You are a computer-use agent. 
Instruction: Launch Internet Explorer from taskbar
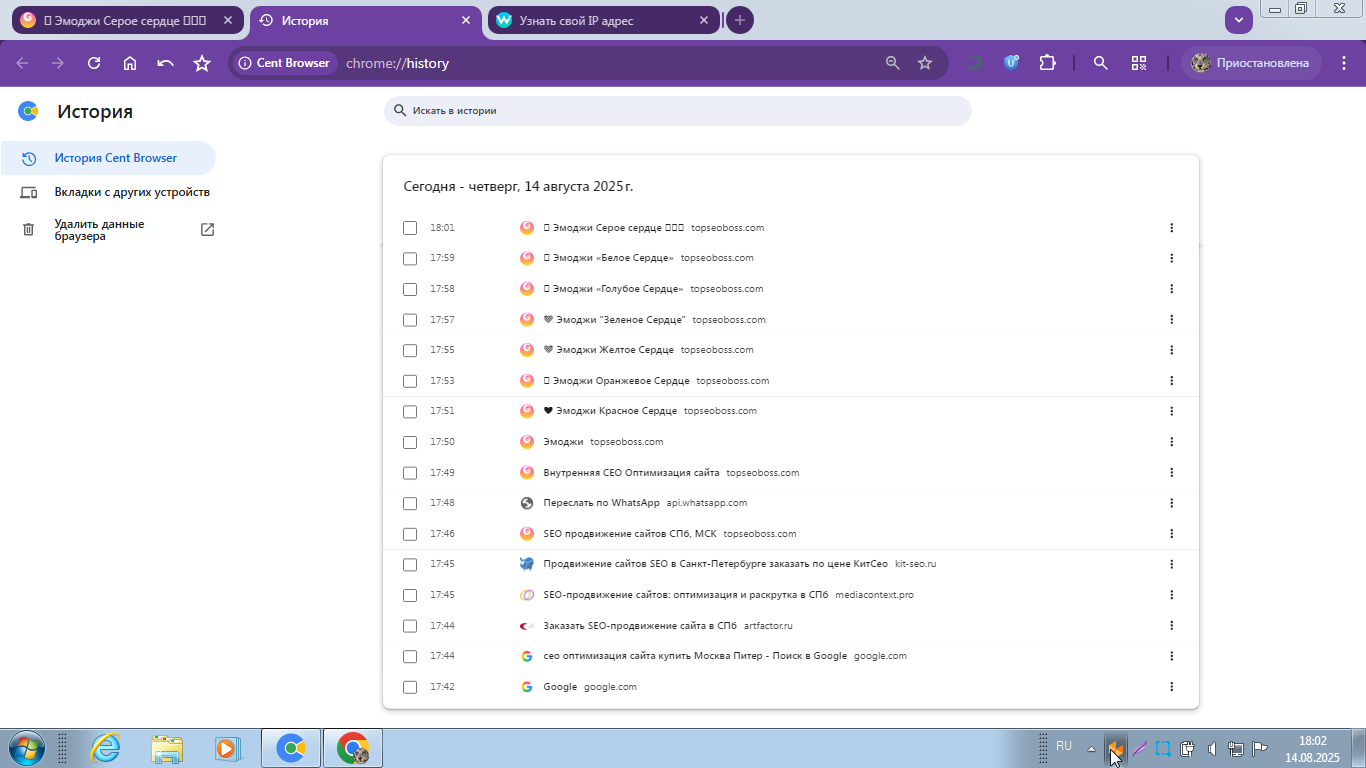click(105, 748)
